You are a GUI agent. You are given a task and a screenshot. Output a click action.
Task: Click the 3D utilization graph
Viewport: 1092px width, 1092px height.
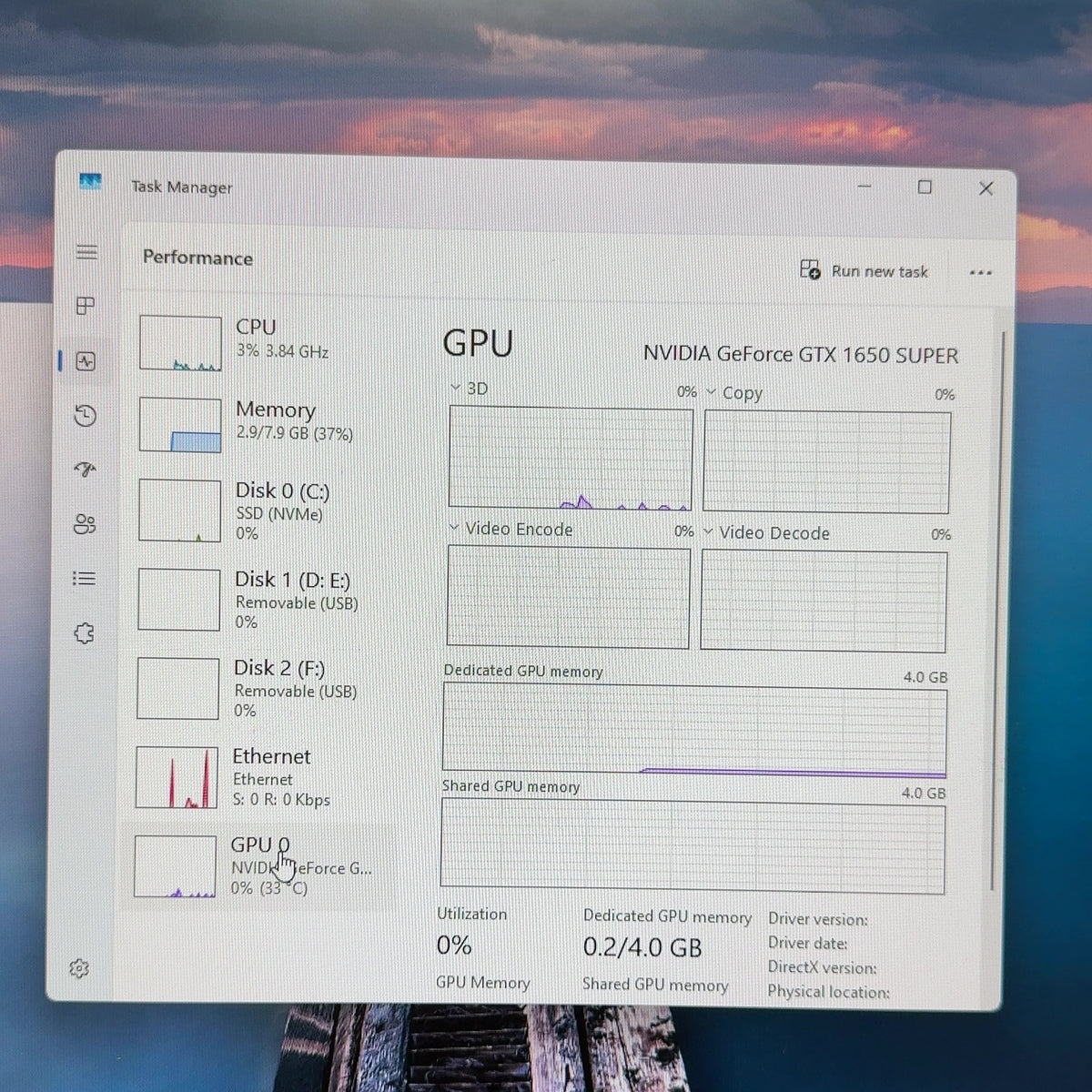click(x=571, y=459)
